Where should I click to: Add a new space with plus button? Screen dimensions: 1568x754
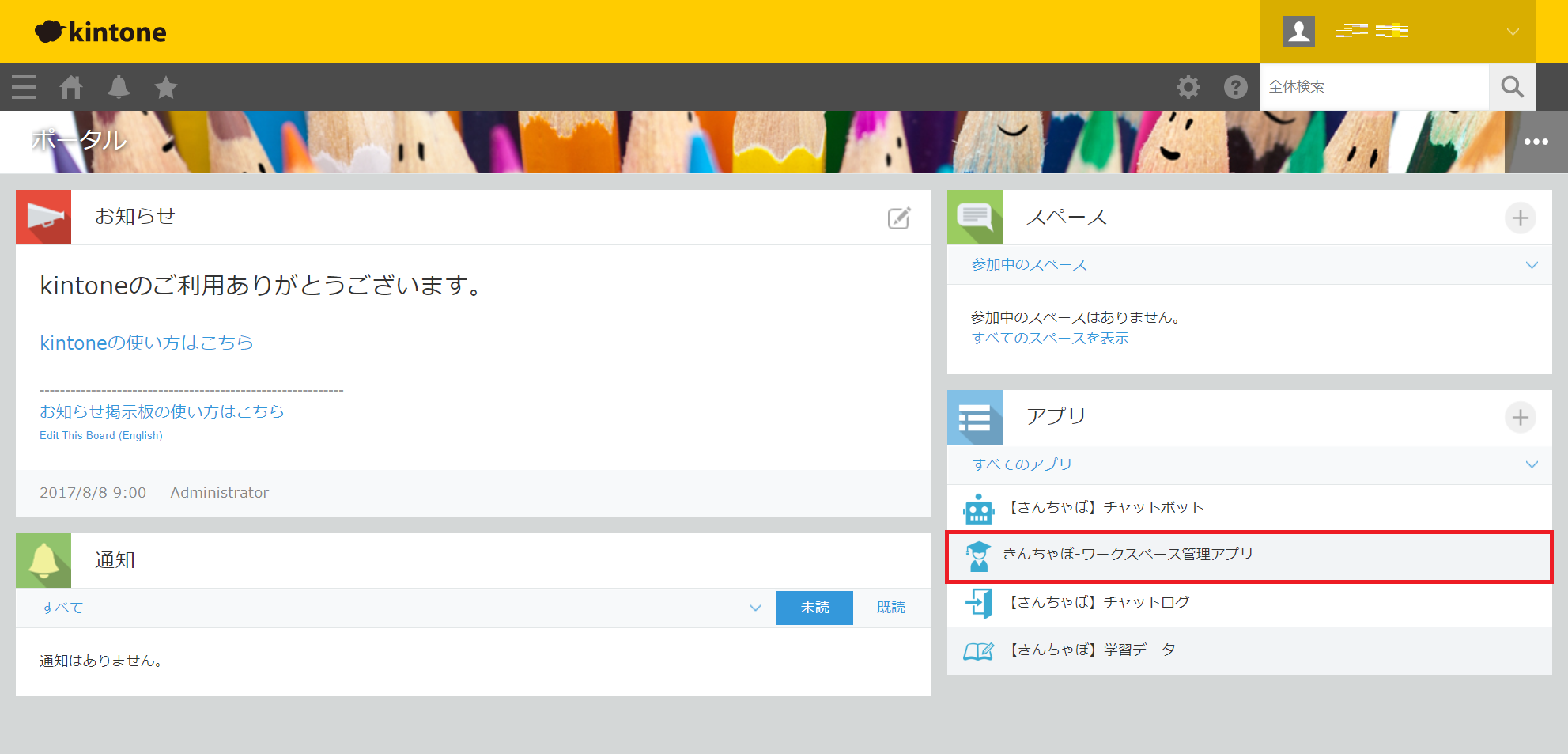pos(1520,218)
